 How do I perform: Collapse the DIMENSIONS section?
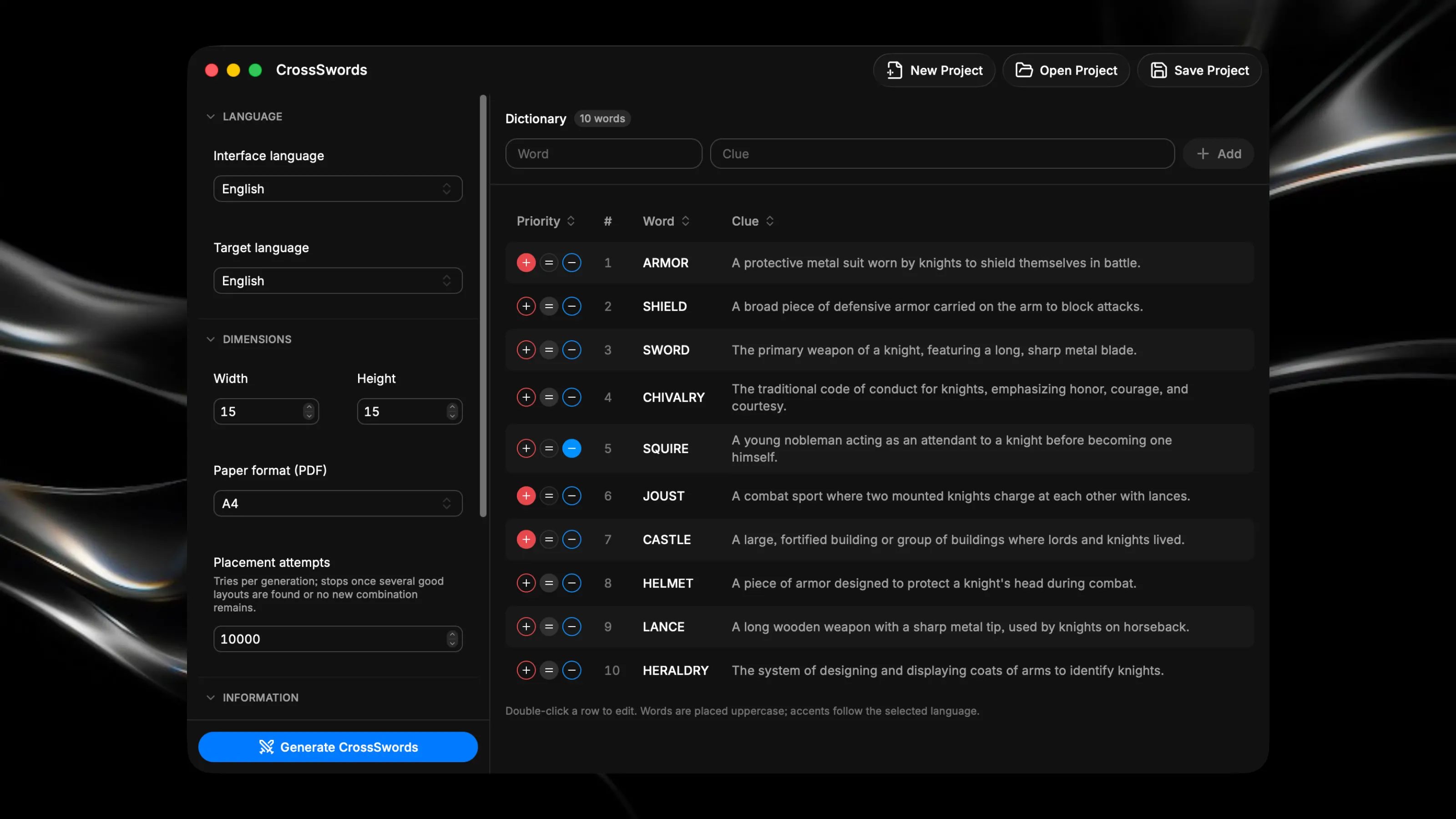[x=249, y=339]
